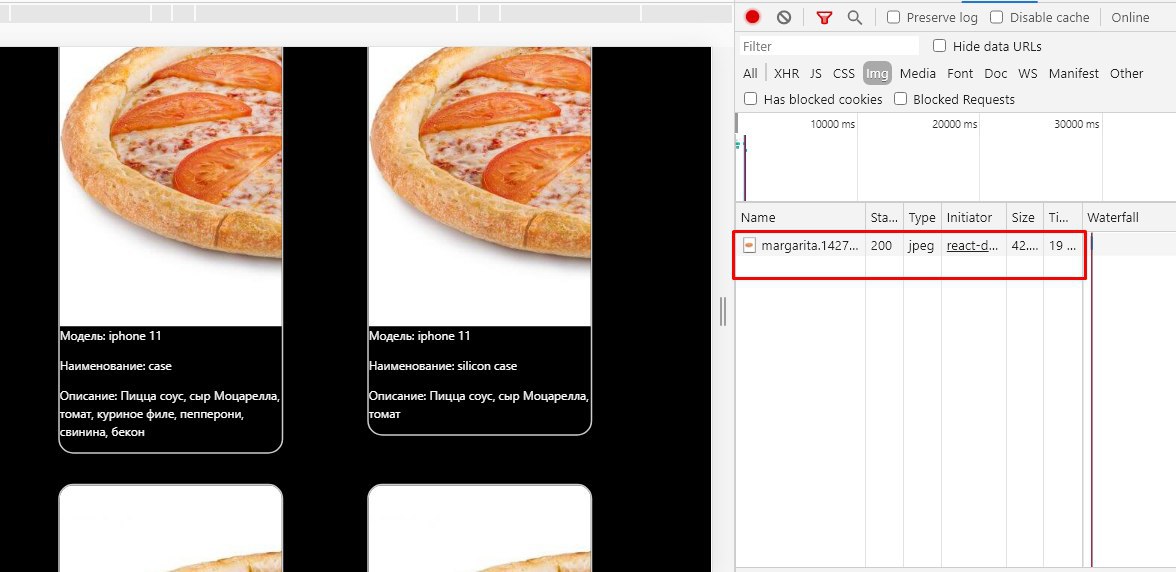The height and width of the screenshot is (572, 1176).
Task: Sort by Waterfall column header
Action: (x=1129, y=217)
